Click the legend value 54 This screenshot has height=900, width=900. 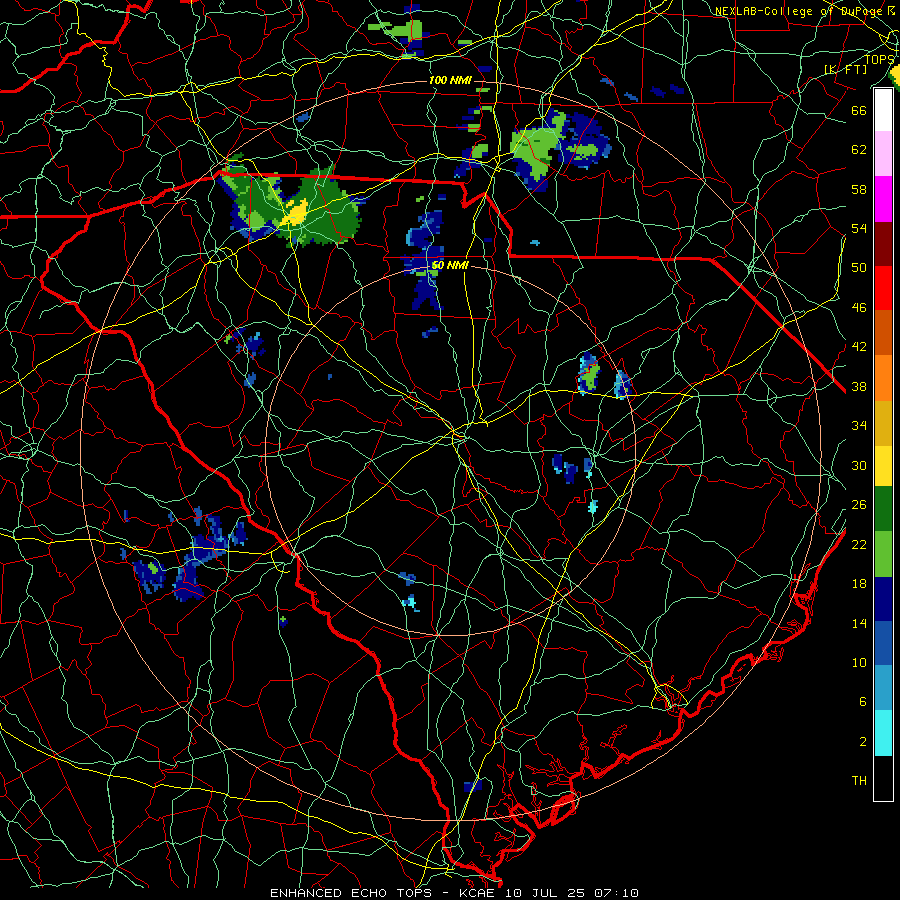(x=859, y=228)
